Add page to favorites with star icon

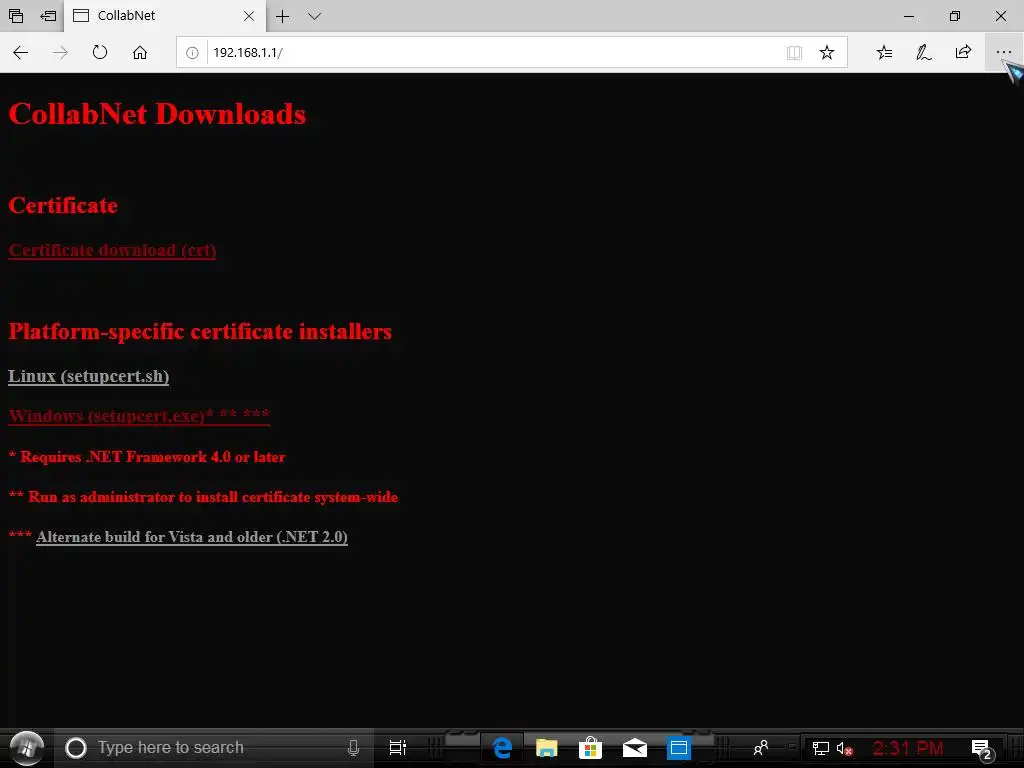click(827, 53)
